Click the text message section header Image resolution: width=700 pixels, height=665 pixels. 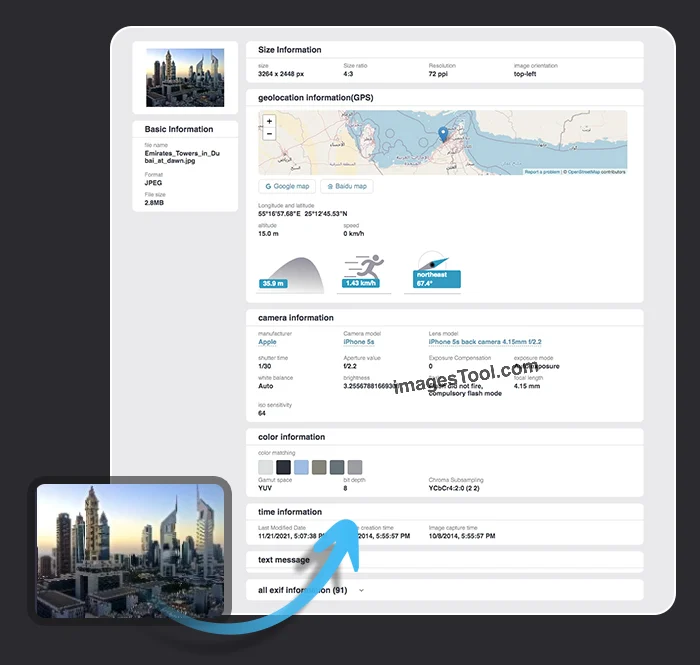point(284,560)
